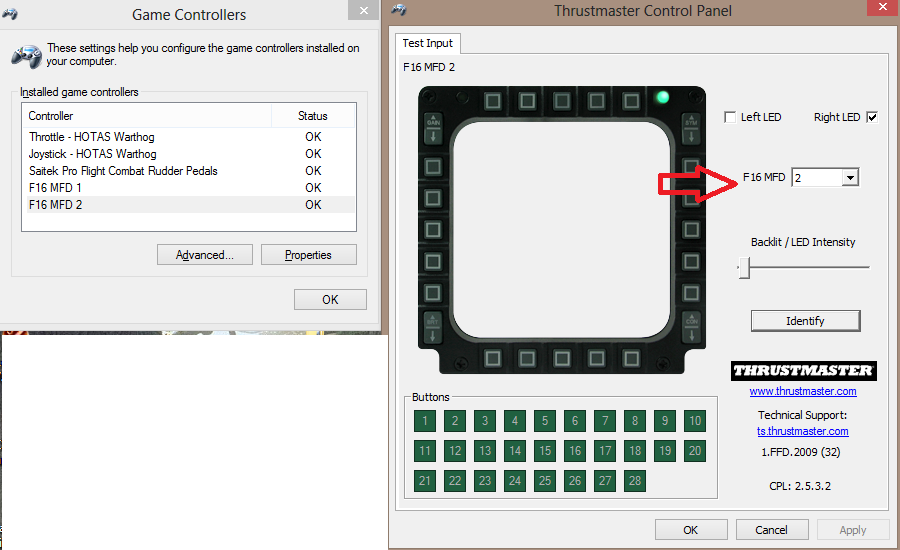Click button indicator 20
The width and height of the screenshot is (900, 550).
[695, 451]
